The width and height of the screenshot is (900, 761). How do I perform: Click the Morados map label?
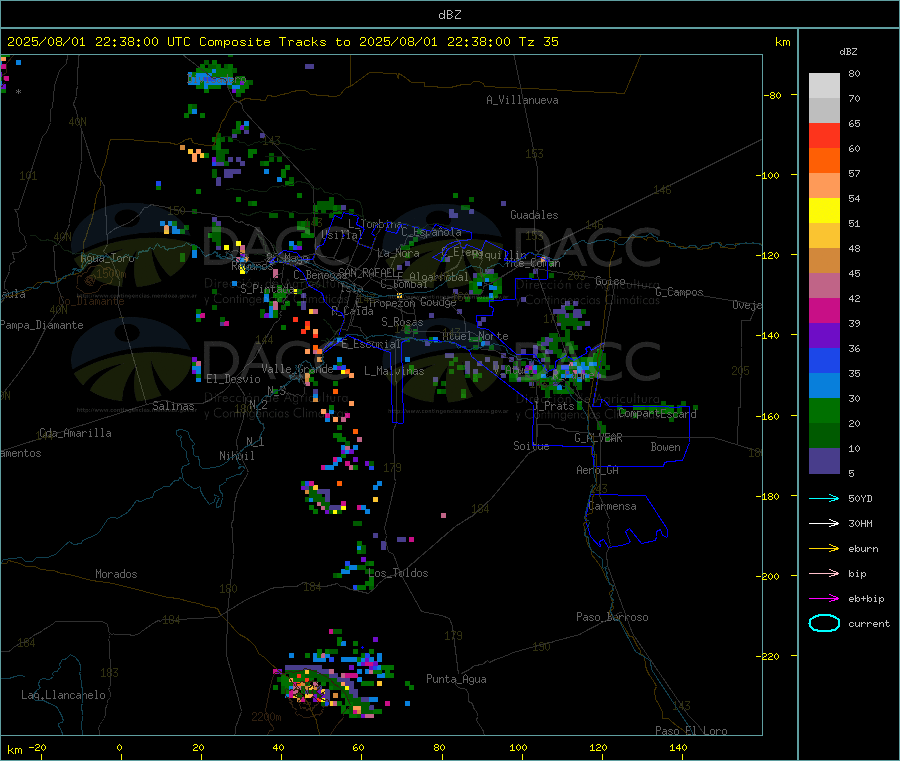116,574
